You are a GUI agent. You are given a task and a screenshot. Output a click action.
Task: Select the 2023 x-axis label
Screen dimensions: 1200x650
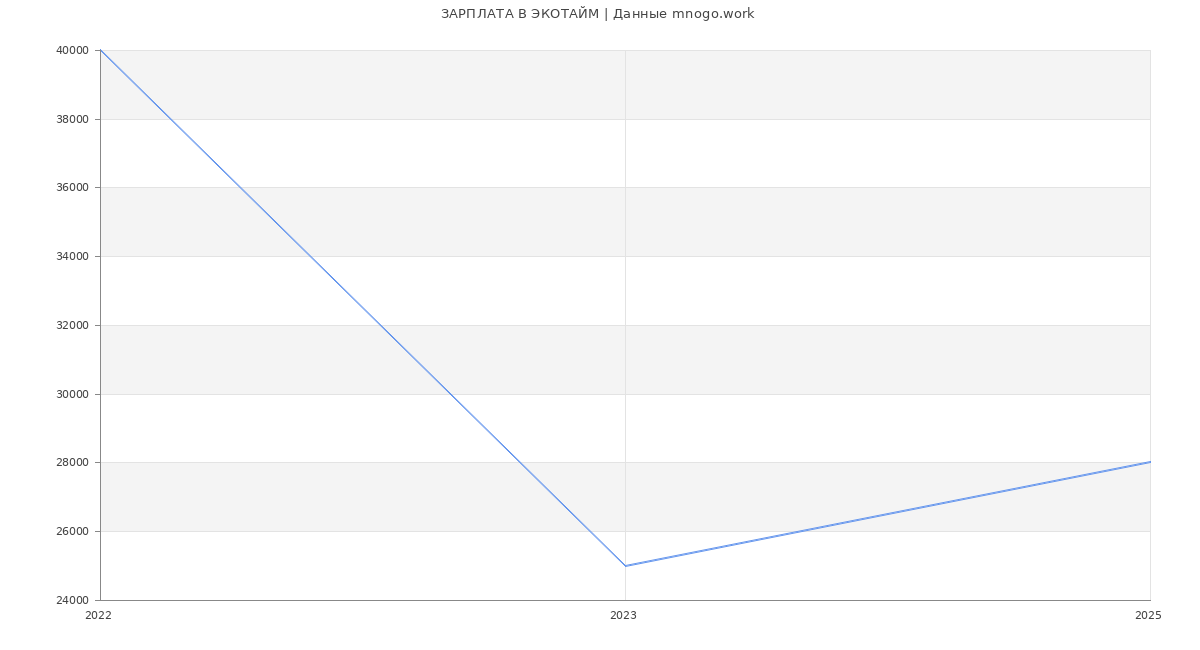[x=623, y=615]
